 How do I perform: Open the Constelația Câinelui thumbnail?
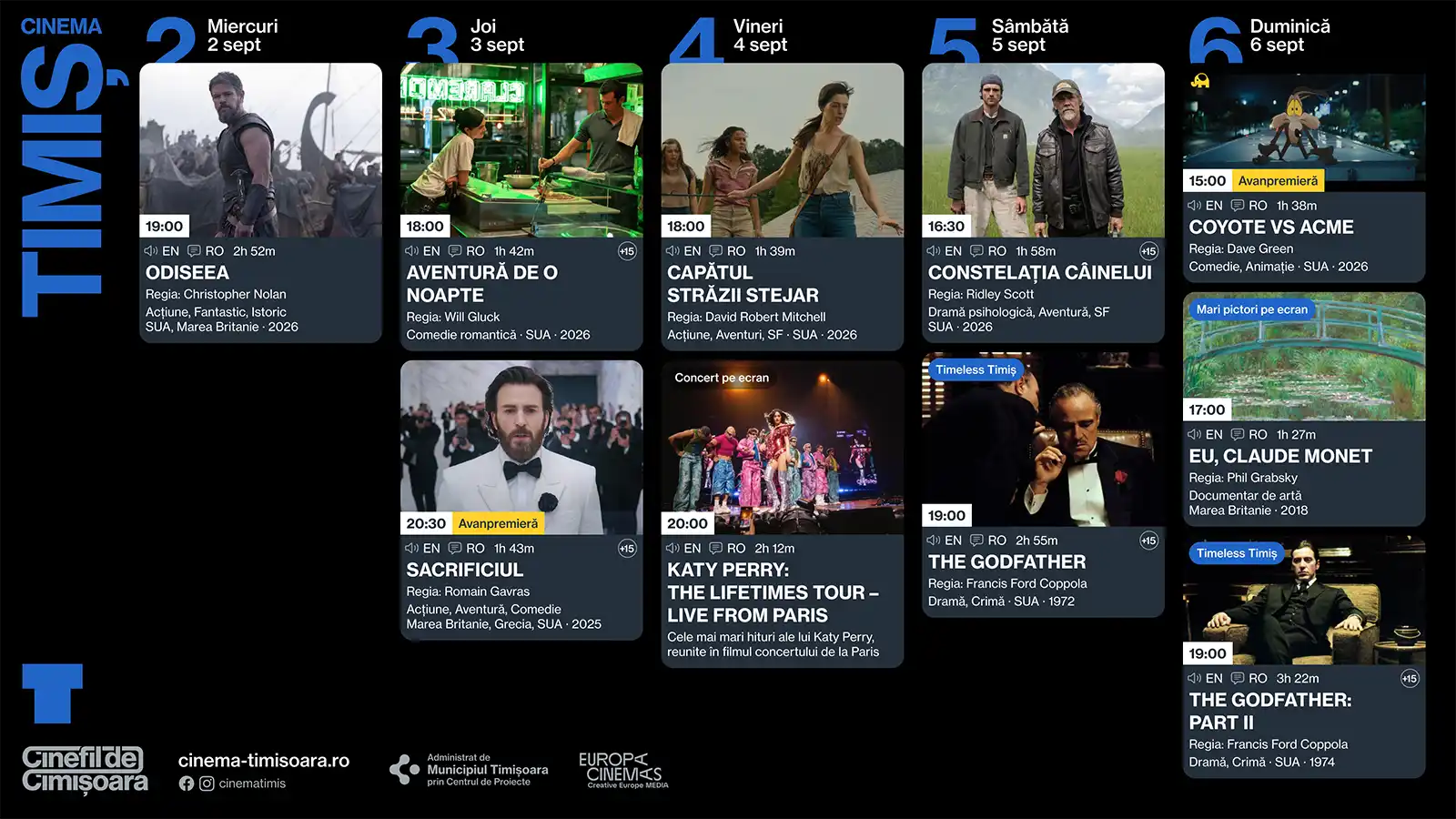(1043, 150)
